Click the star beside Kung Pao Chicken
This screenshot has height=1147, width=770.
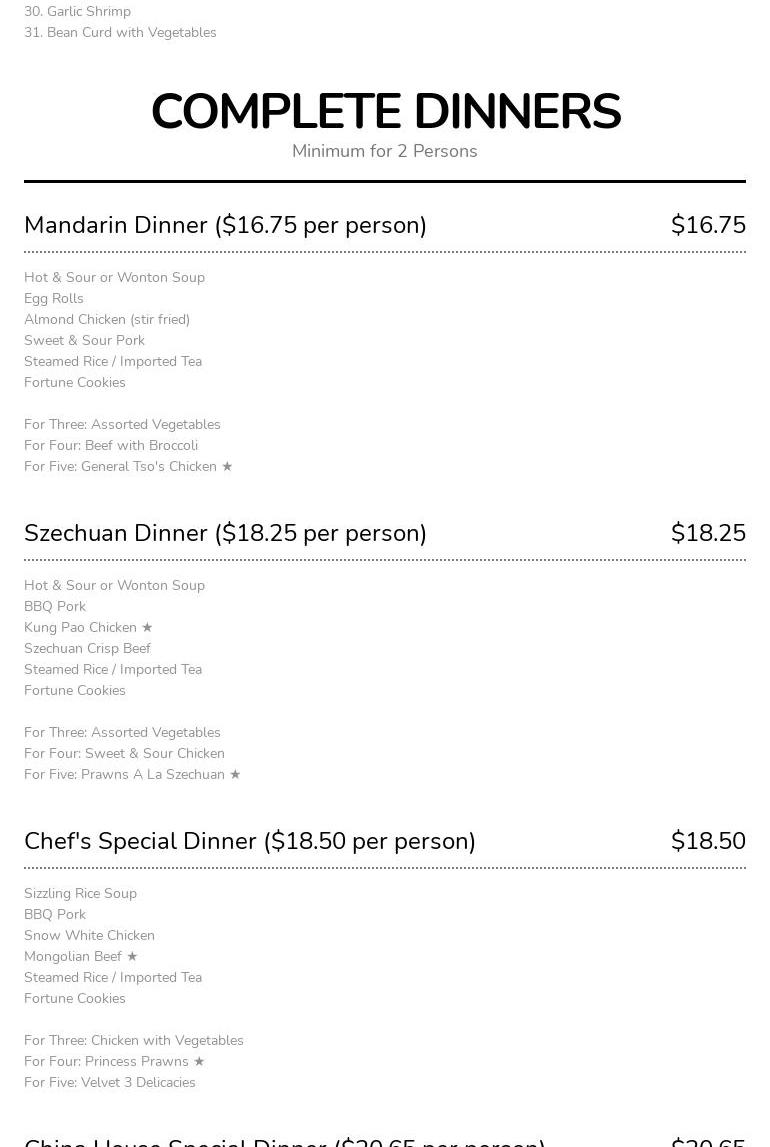147,628
